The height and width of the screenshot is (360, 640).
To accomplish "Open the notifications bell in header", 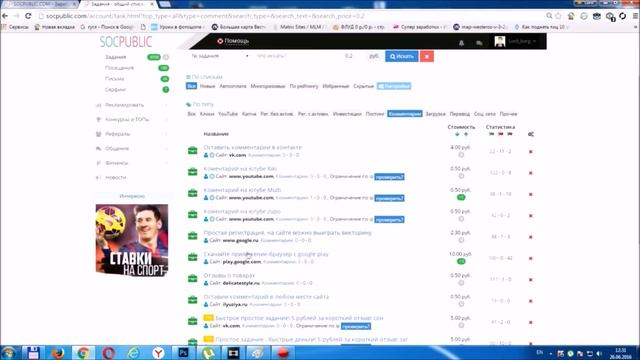I will (461, 42).
